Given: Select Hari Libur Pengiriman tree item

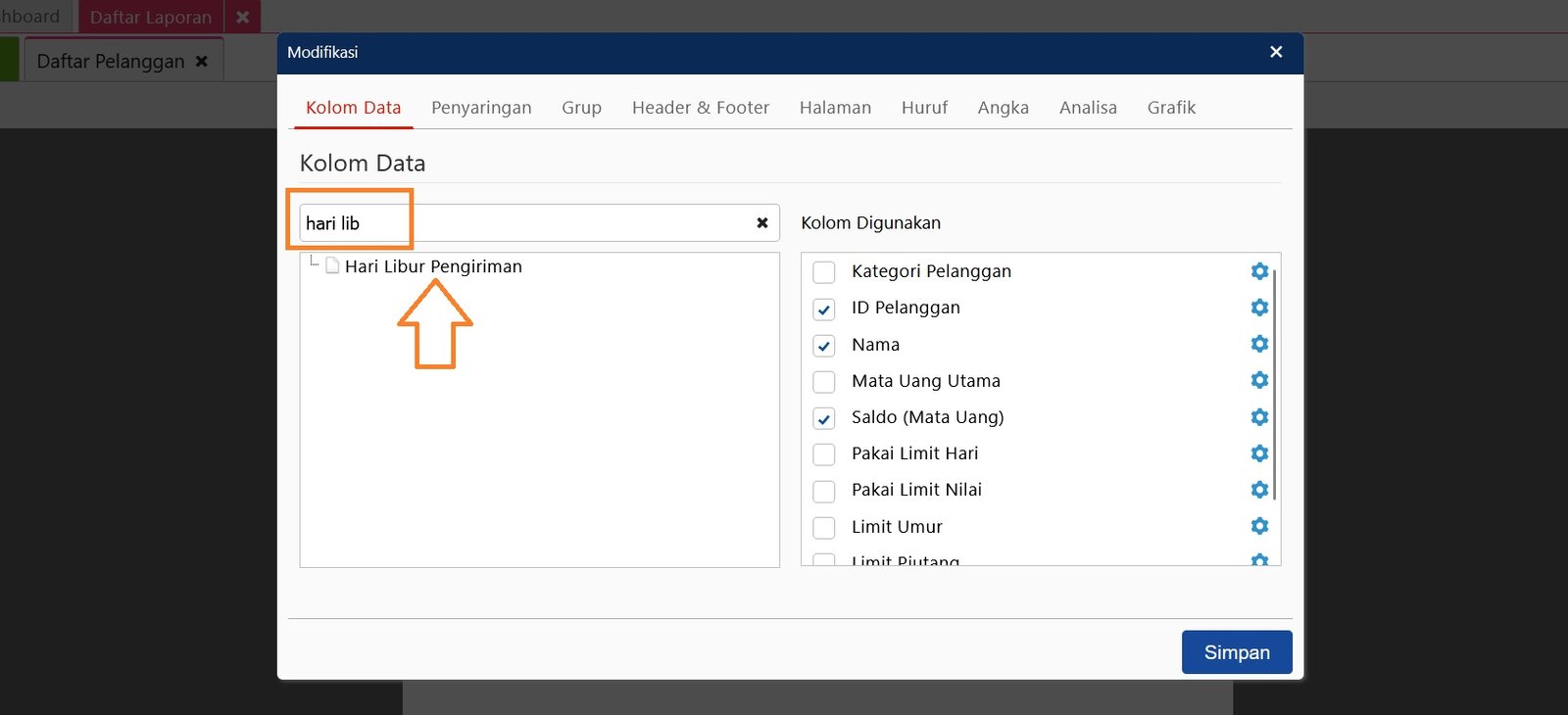Looking at the screenshot, I should click(x=433, y=266).
